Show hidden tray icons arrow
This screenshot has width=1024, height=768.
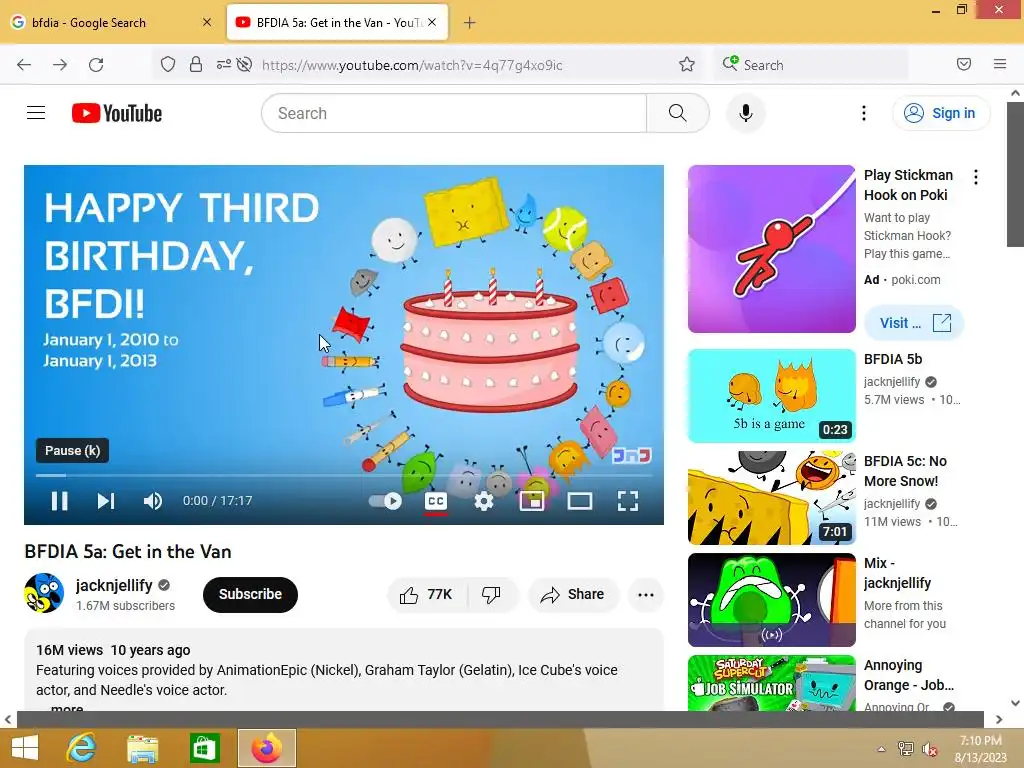tap(882, 749)
